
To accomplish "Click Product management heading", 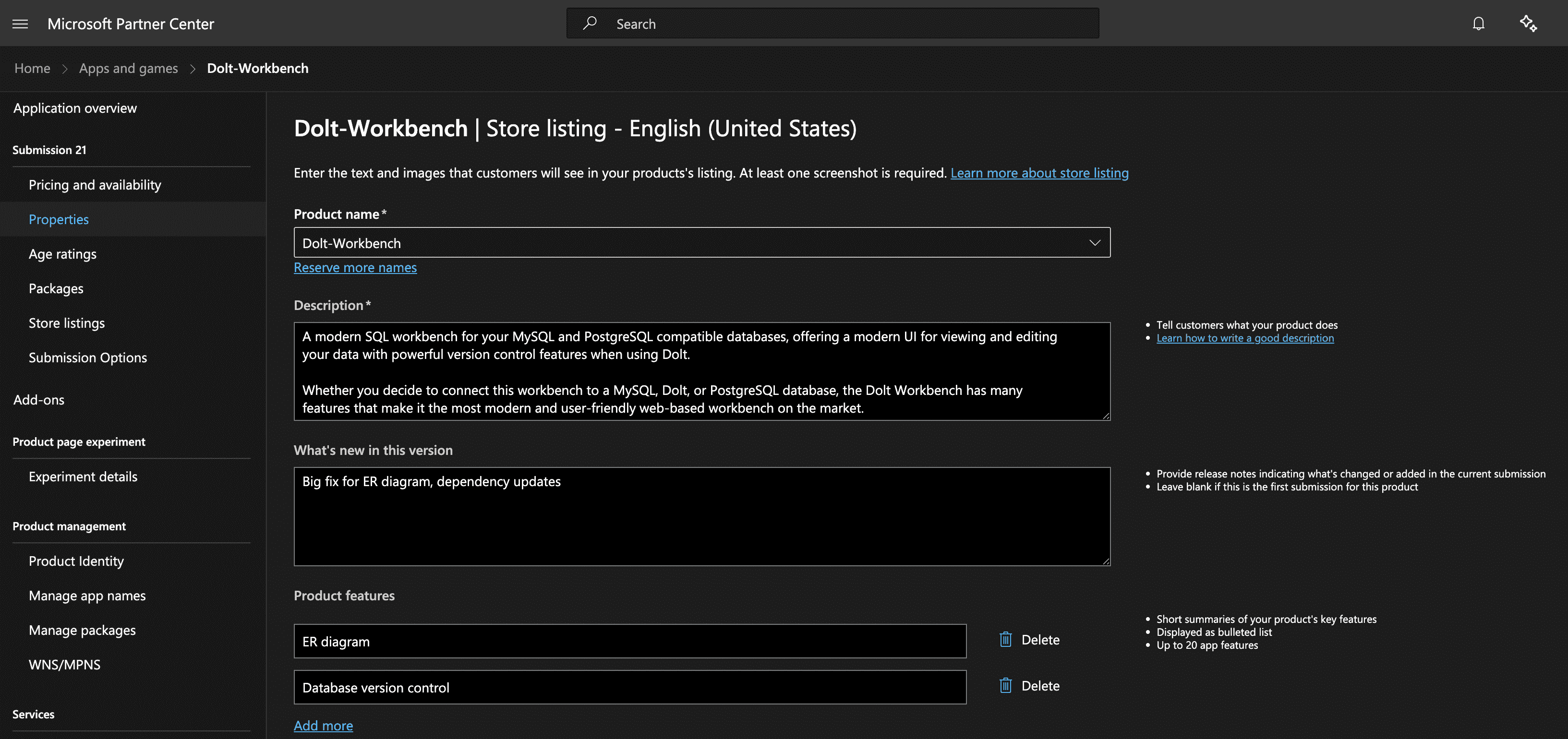I will click(x=69, y=526).
